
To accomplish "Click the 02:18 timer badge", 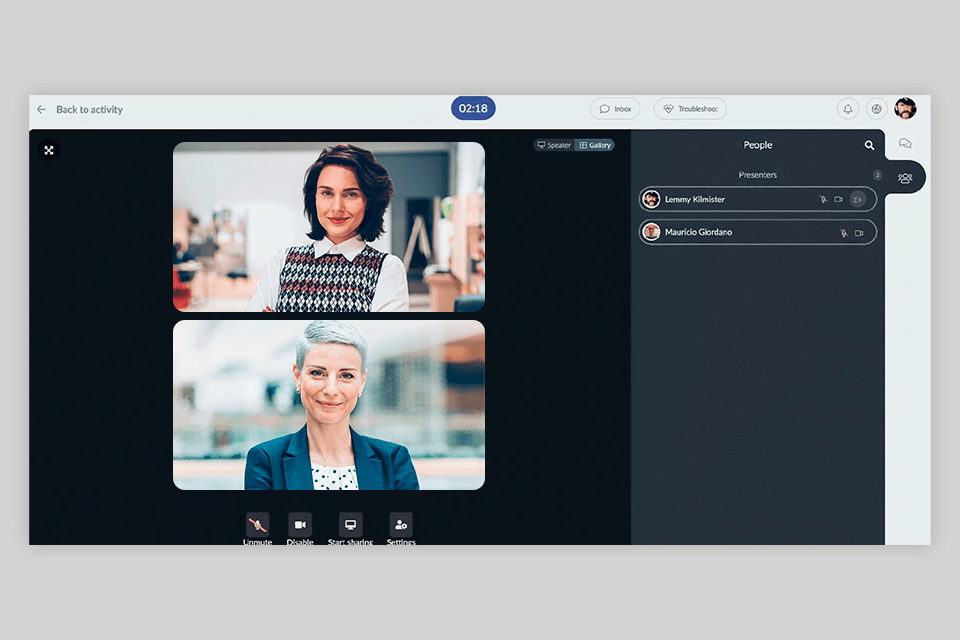I will click(473, 108).
